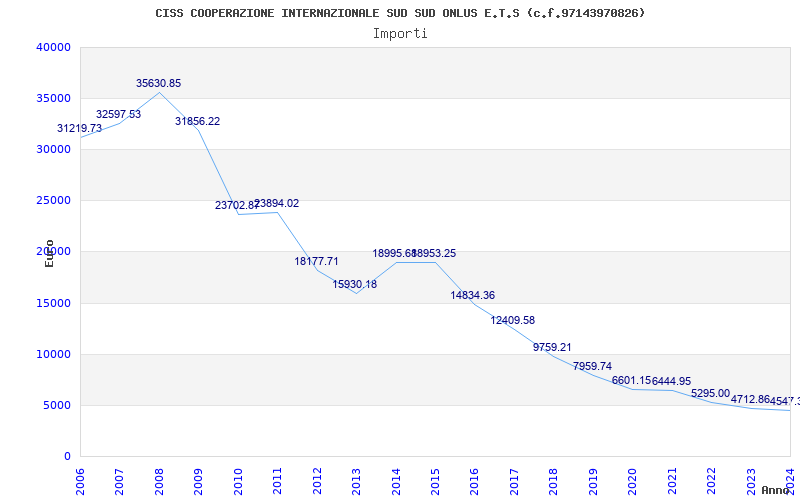
Task: Select the 4712.86 data label
Action: tap(750, 399)
